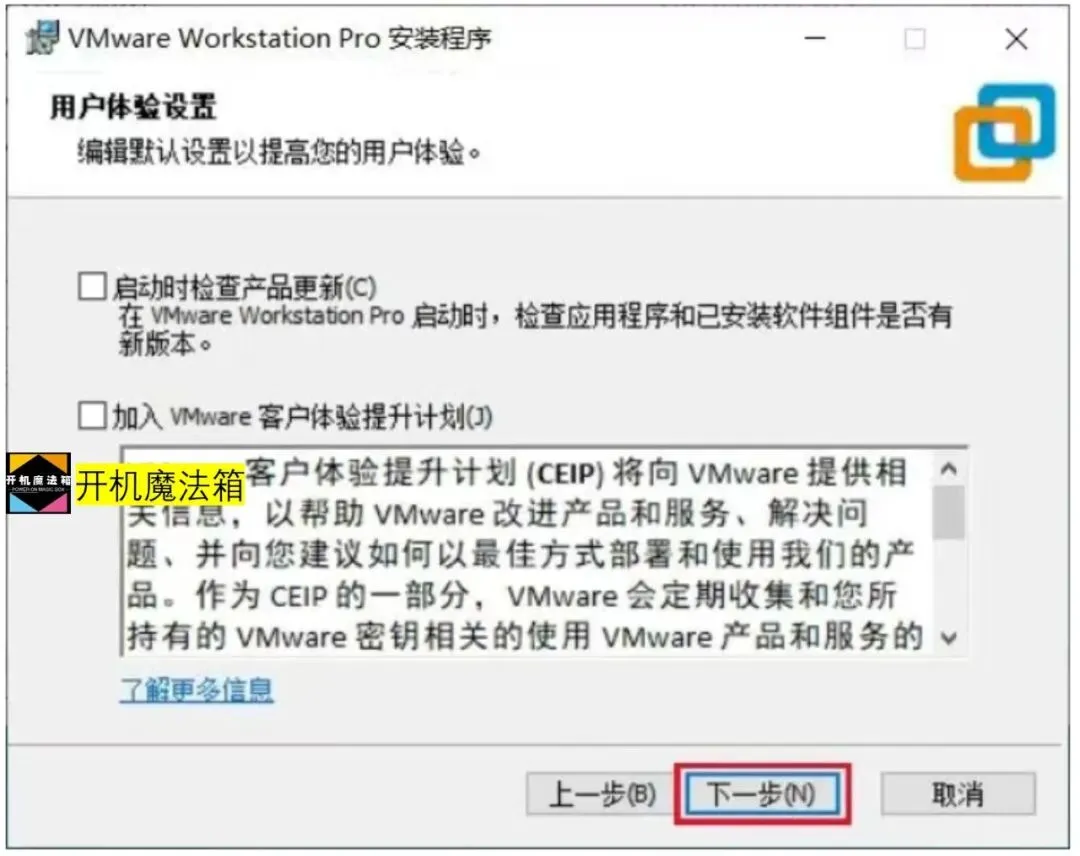The width and height of the screenshot is (1080, 856).
Task: Tick 加入 VMware 客户体验提升计划 checkbox
Action: pyautogui.click(x=92, y=415)
